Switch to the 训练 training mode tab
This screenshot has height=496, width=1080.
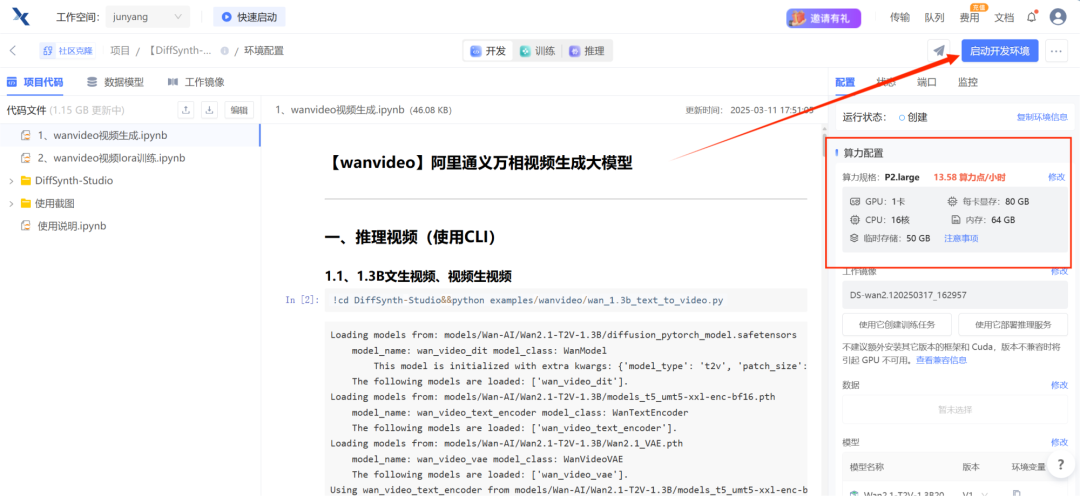[x=538, y=51]
